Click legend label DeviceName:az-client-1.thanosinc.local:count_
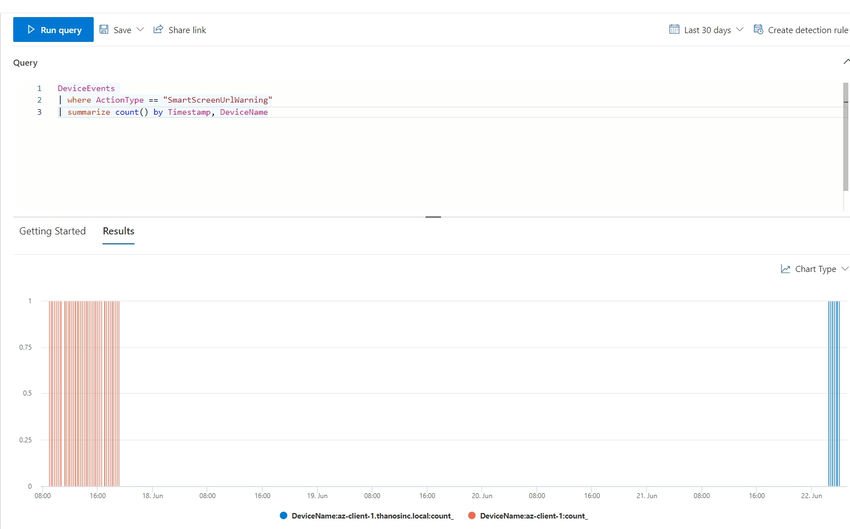Screen dimensions: 850x529 tap(372, 516)
